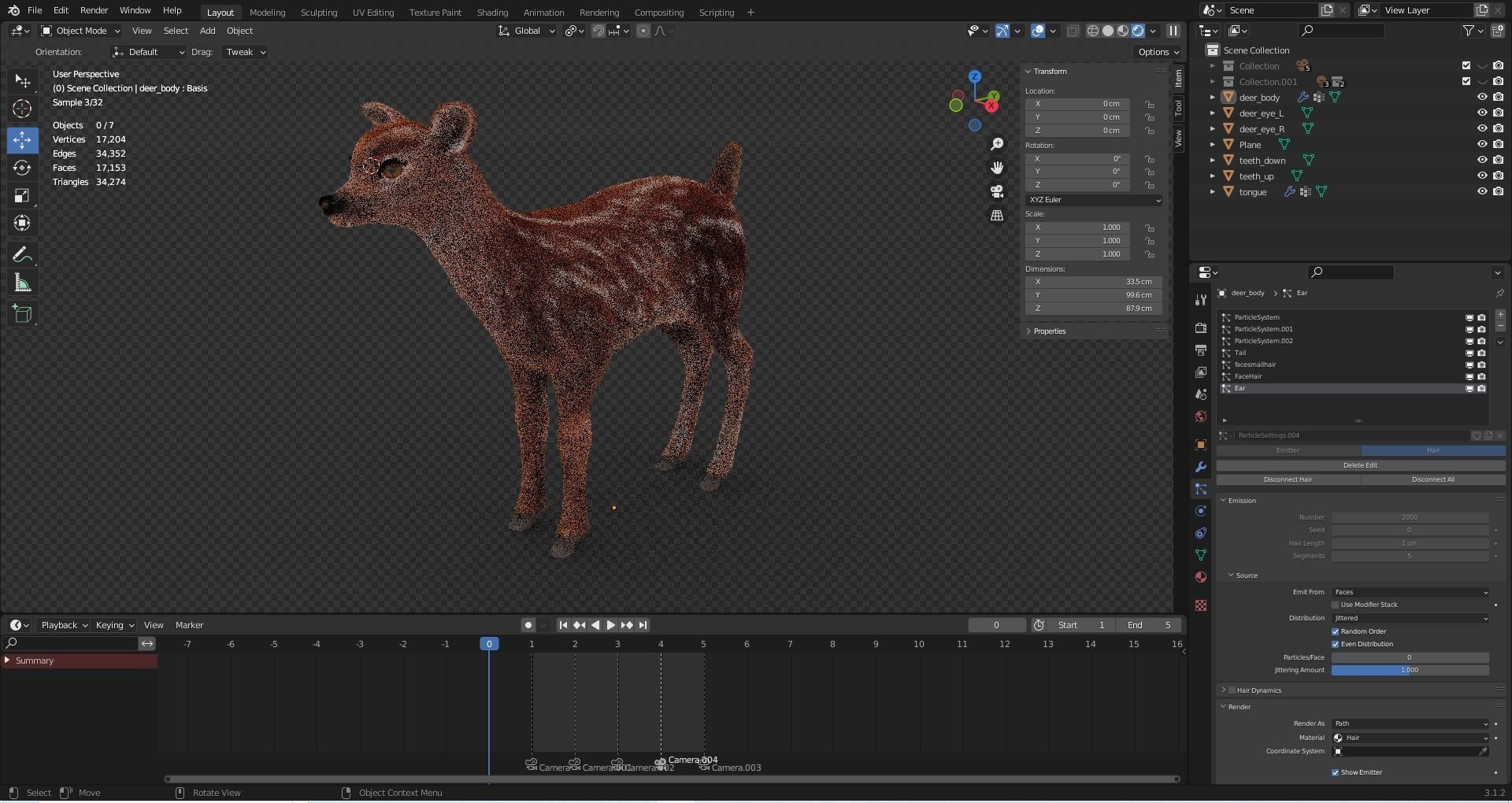
Task: Open the Drag Tweak dropdown
Action: pos(245,52)
